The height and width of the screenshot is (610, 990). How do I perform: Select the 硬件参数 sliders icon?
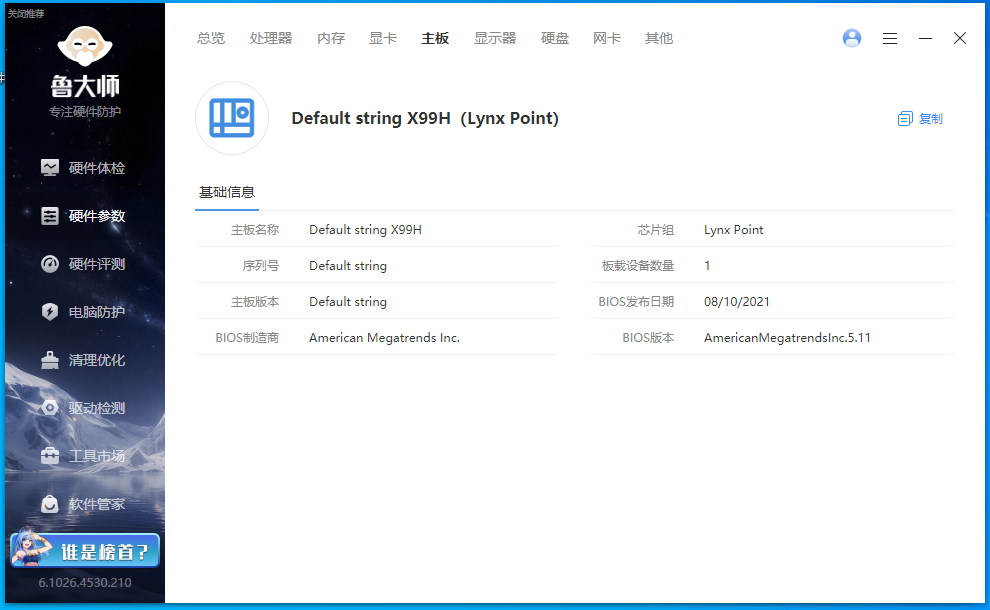[x=50, y=216]
